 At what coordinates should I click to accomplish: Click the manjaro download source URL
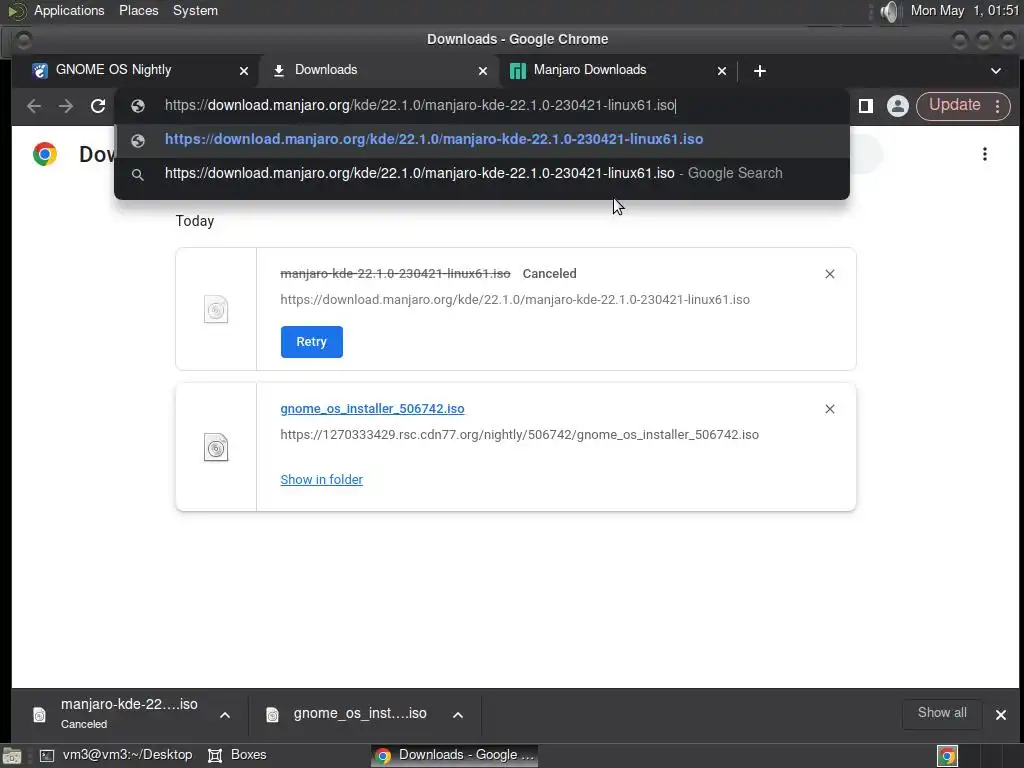pyautogui.click(x=515, y=300)
